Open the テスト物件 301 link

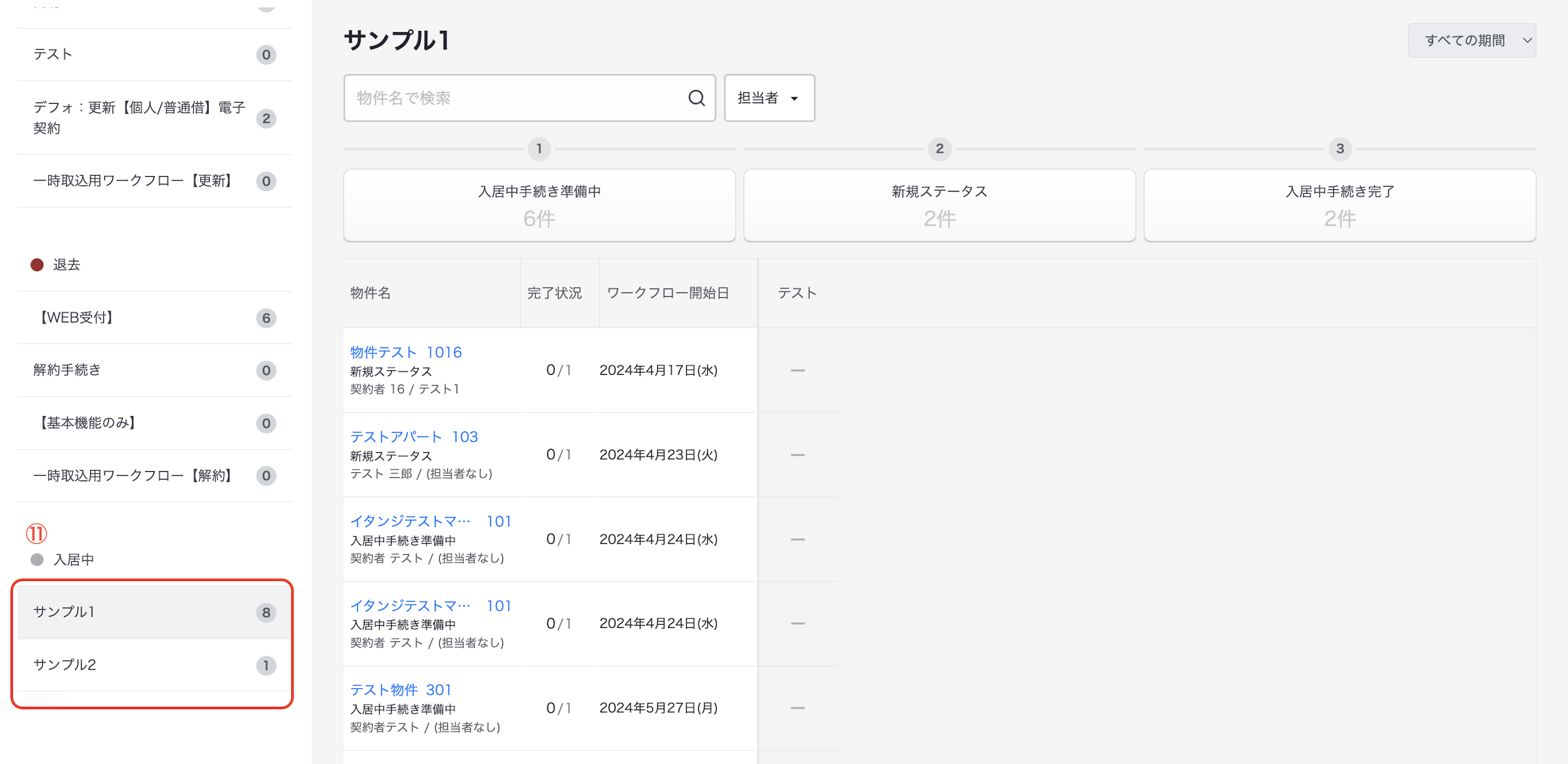[401, 689]
